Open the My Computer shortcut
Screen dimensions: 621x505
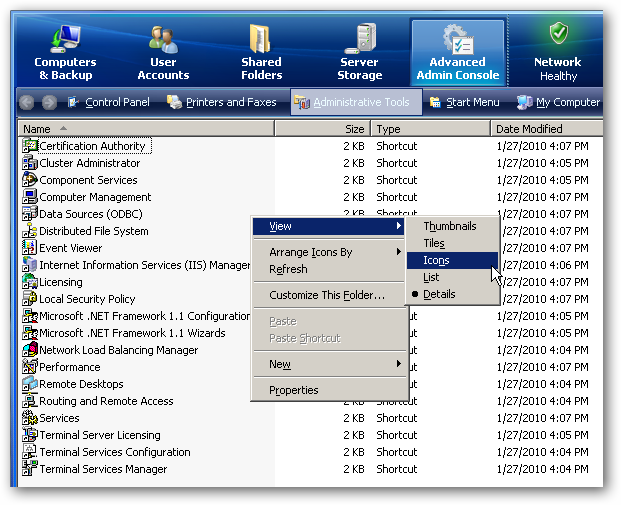tap(559, 102)
